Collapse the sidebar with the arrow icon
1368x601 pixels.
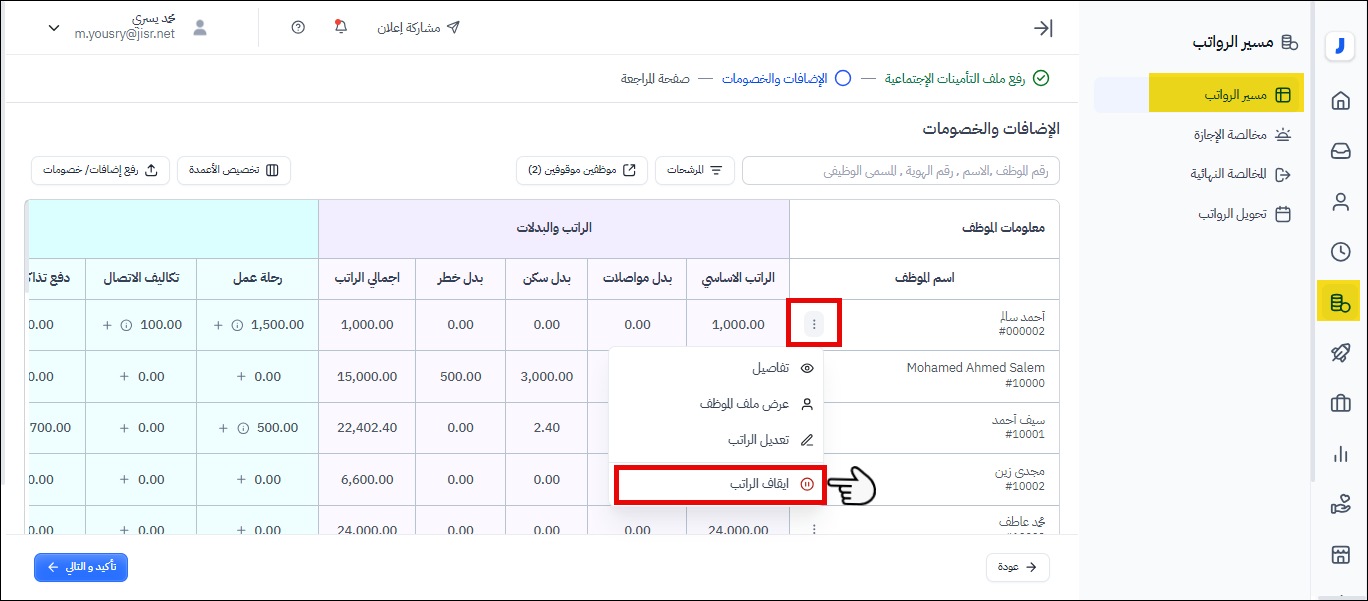point(1043,28)
